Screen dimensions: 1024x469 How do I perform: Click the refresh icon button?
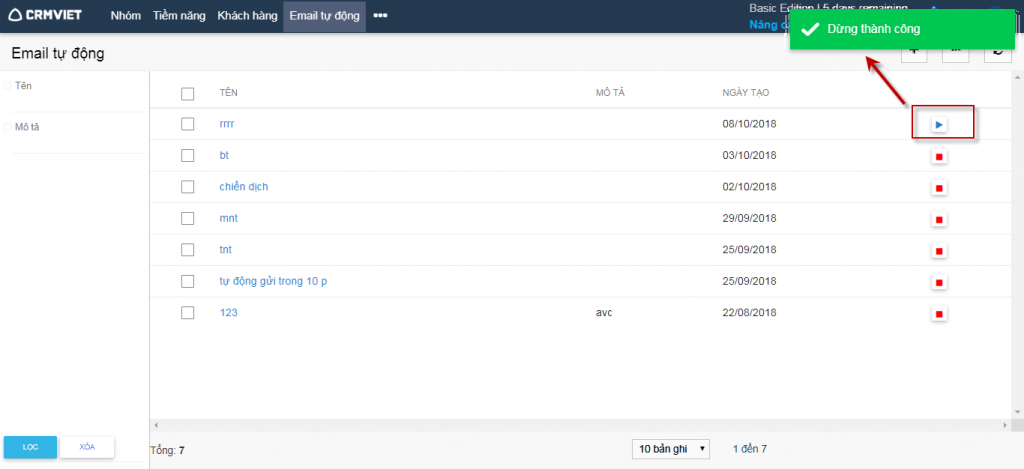coord(997,50)
